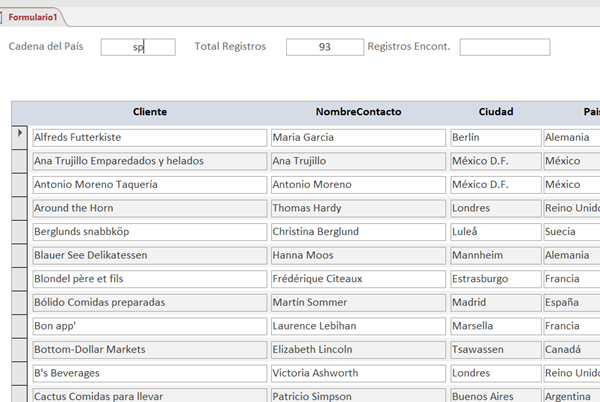Click the Mannheim city cell

pos(494,255)
